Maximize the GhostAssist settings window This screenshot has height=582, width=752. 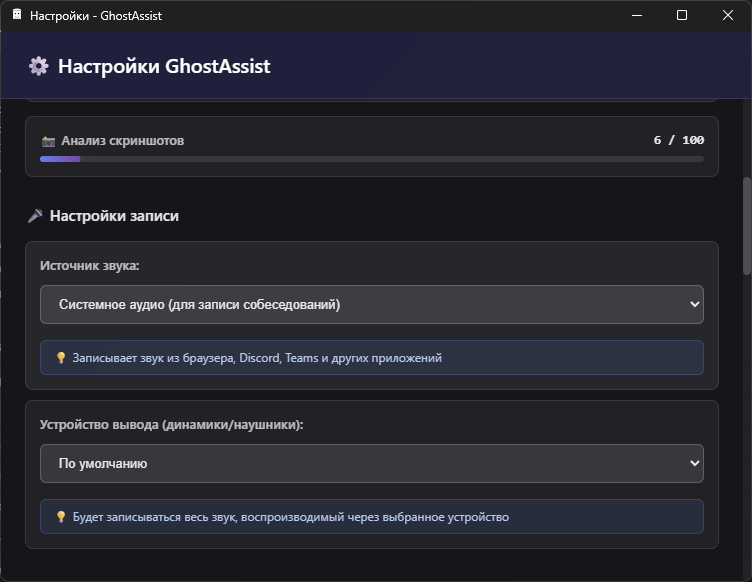point(682,15)
